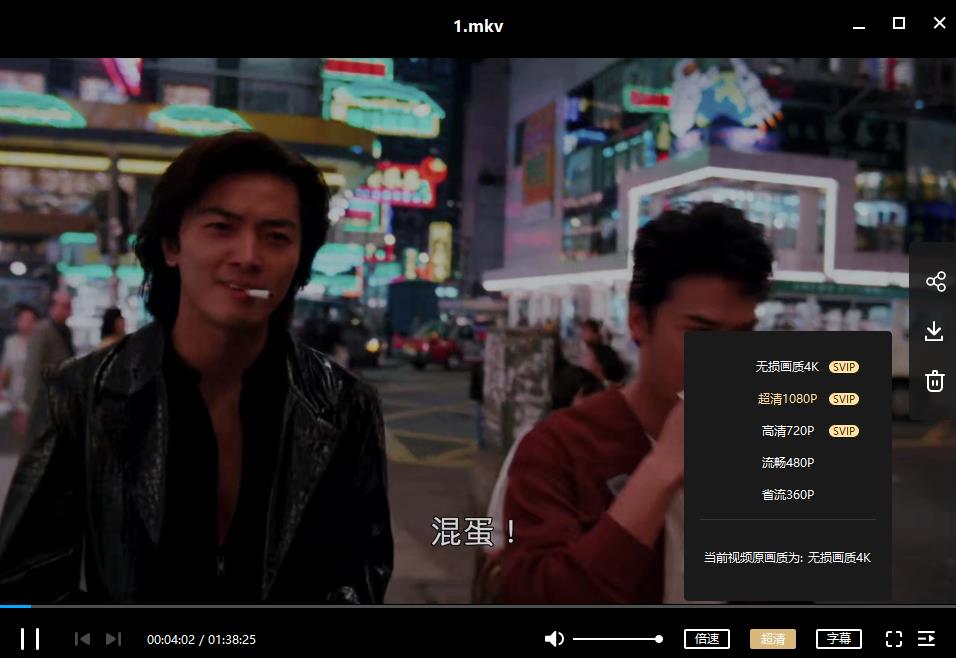The image size is (956, 658).
Task: Select 高清720P quality option
Action: (788, 431)
